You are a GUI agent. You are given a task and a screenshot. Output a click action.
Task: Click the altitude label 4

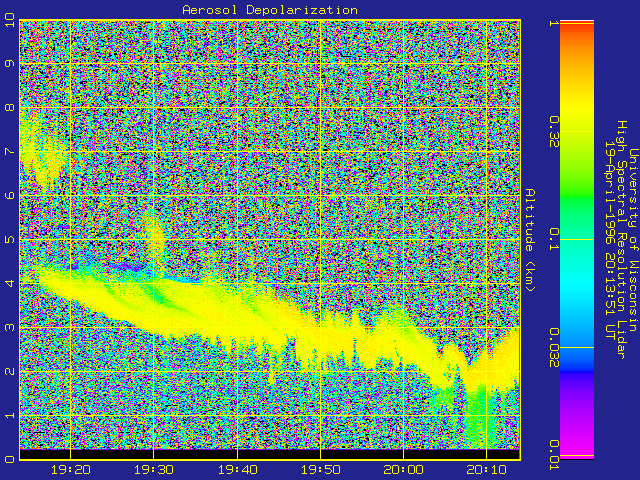(x=9, y=283)
